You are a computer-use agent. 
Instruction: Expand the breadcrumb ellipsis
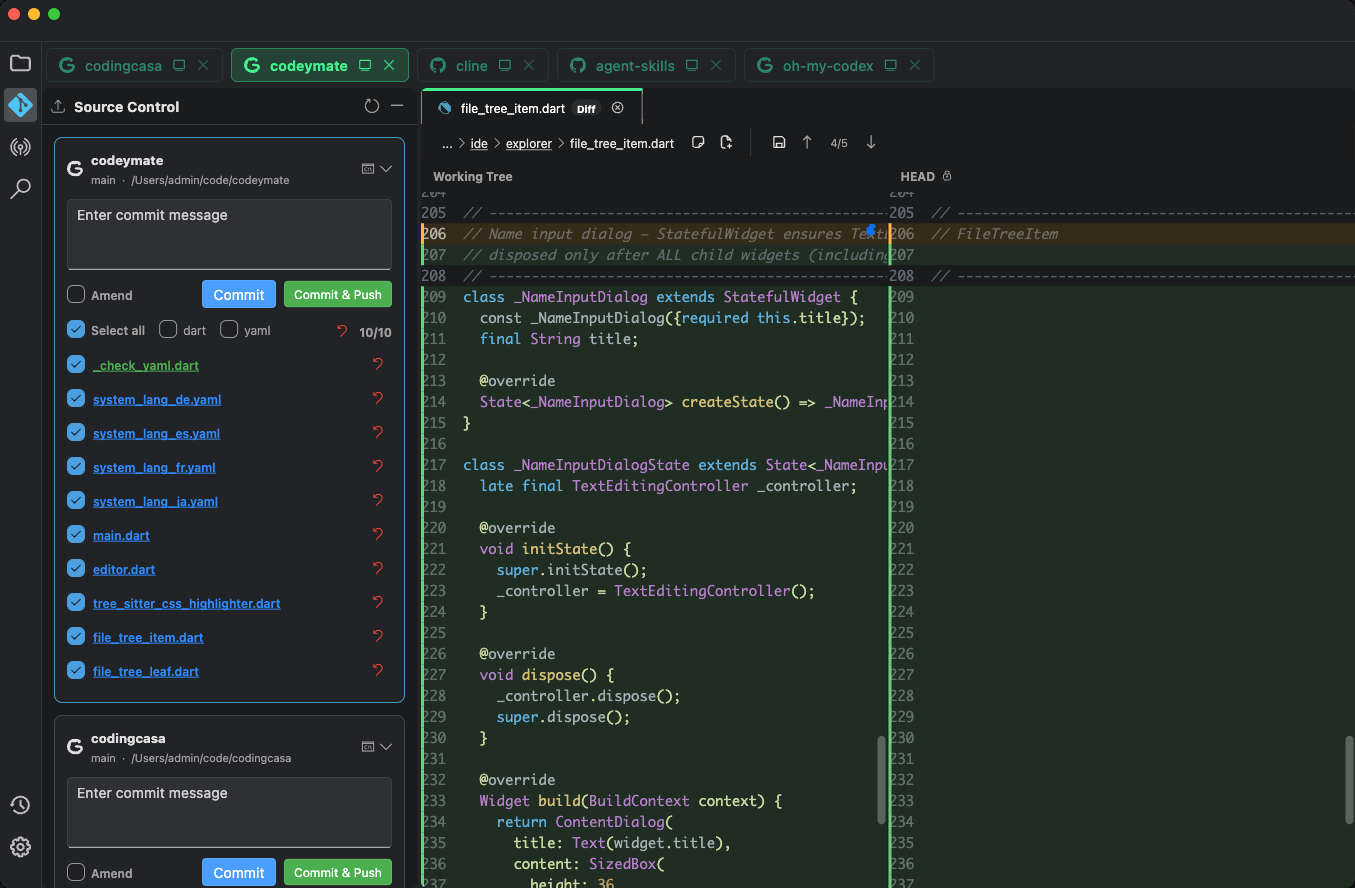point(448,144)
